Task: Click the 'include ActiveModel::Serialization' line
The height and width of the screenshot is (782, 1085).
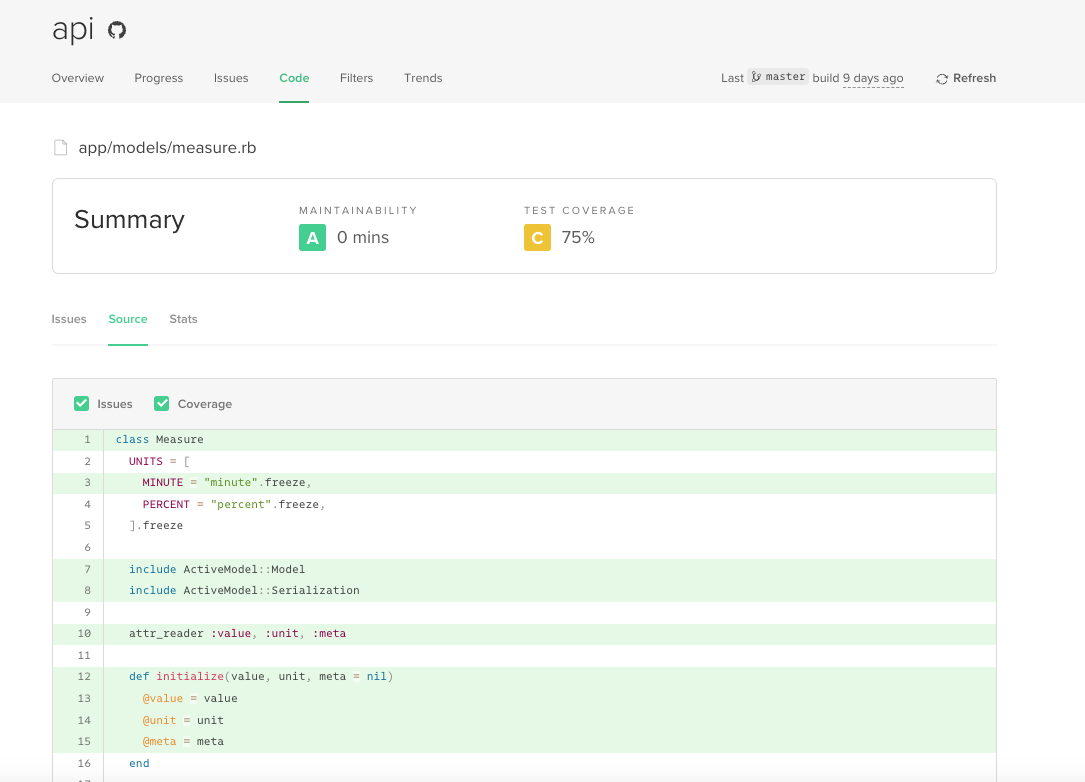Action: [x=244, y=590]
